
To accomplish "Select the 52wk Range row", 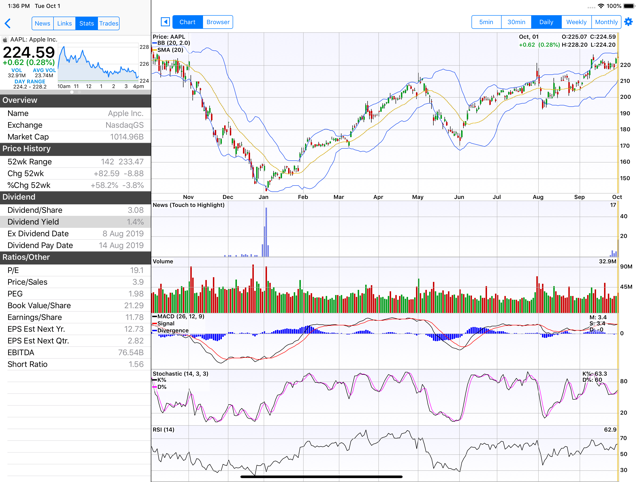I will coord(75,162).
